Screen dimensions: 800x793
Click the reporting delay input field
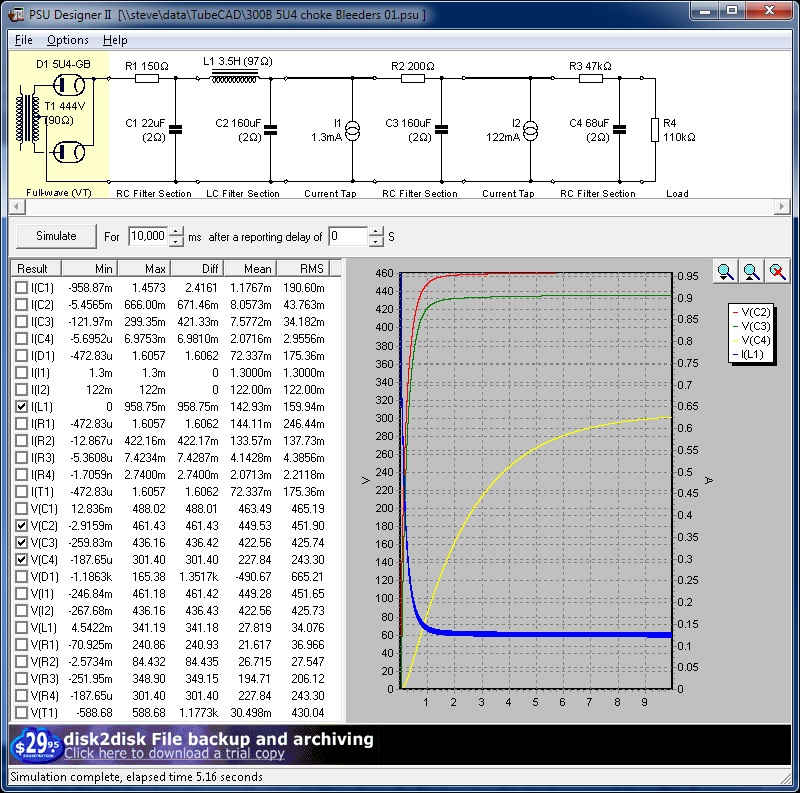pyautogui.click(x=347, y=237)
